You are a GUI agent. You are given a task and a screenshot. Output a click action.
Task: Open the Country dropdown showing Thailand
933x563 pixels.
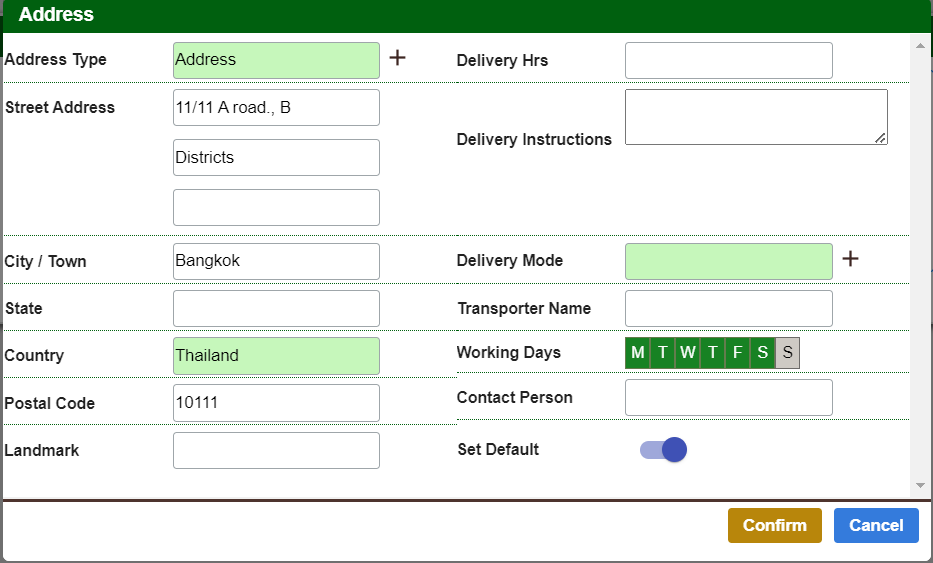[x=276, y=356]
